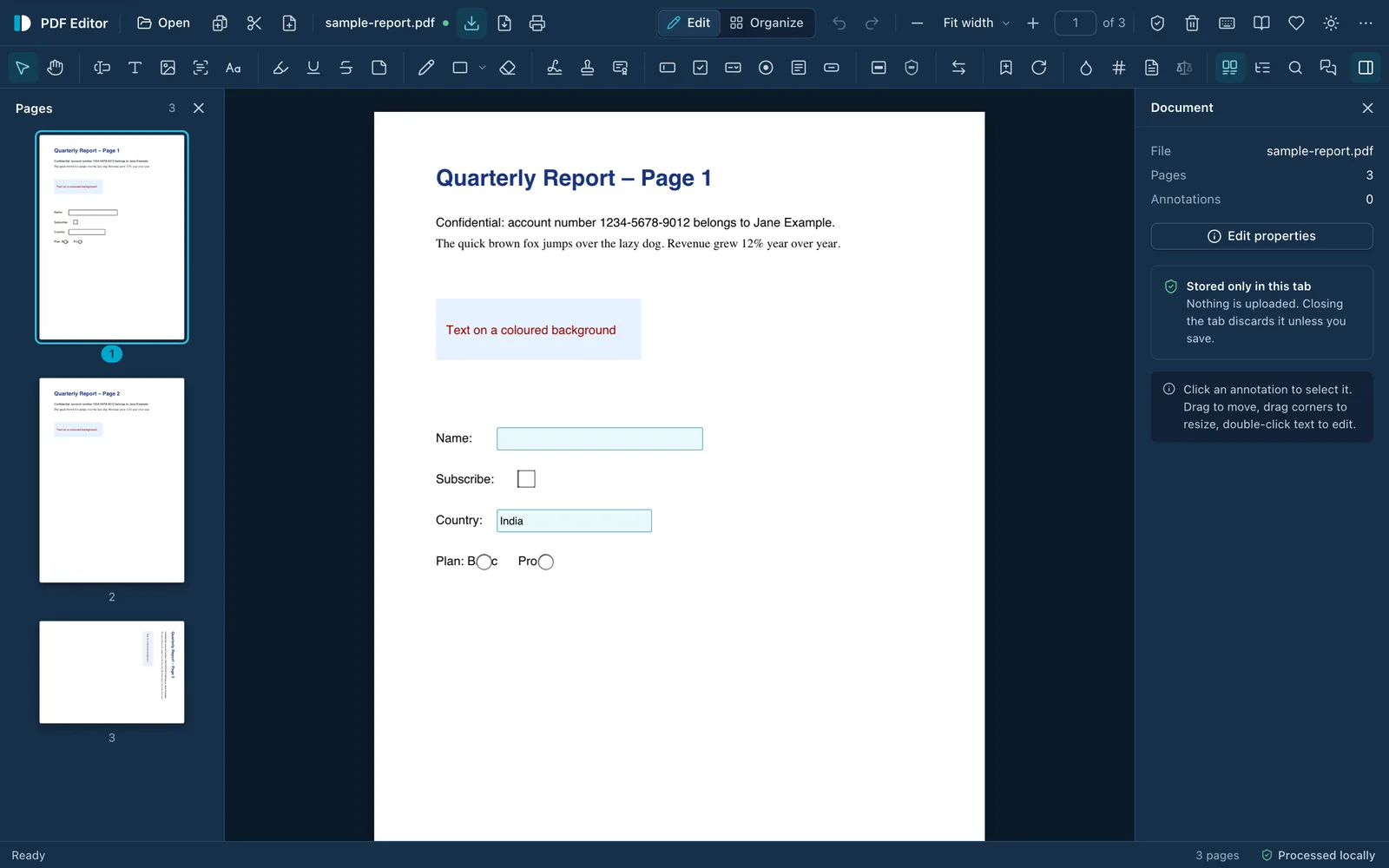Image resolution: width=1389 pixels, height=868 pixels.
Task: Add a checkbox form field tool
Action: click(701, 68)
